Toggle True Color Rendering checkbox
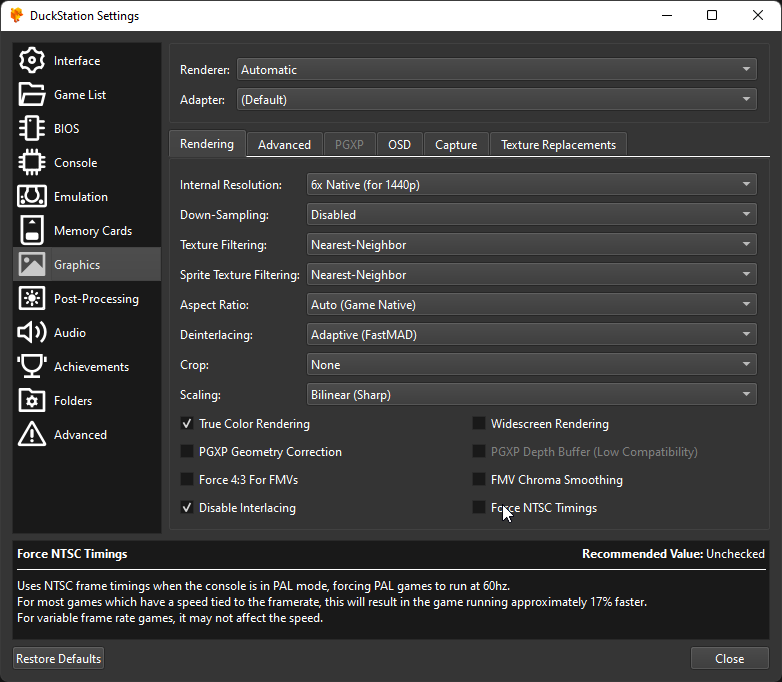 coord(187,424)
